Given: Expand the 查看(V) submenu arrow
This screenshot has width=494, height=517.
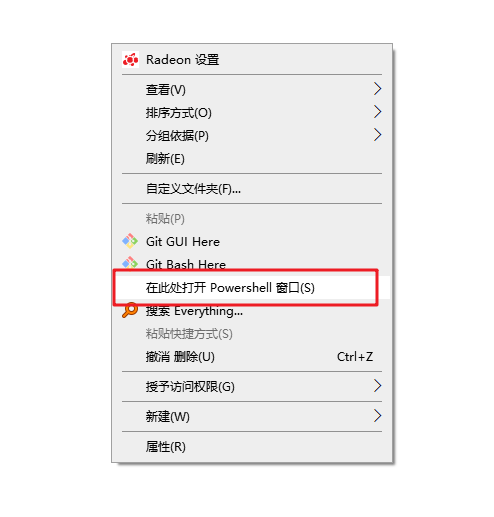Looking at the screenshot, I should coord(377,89).
